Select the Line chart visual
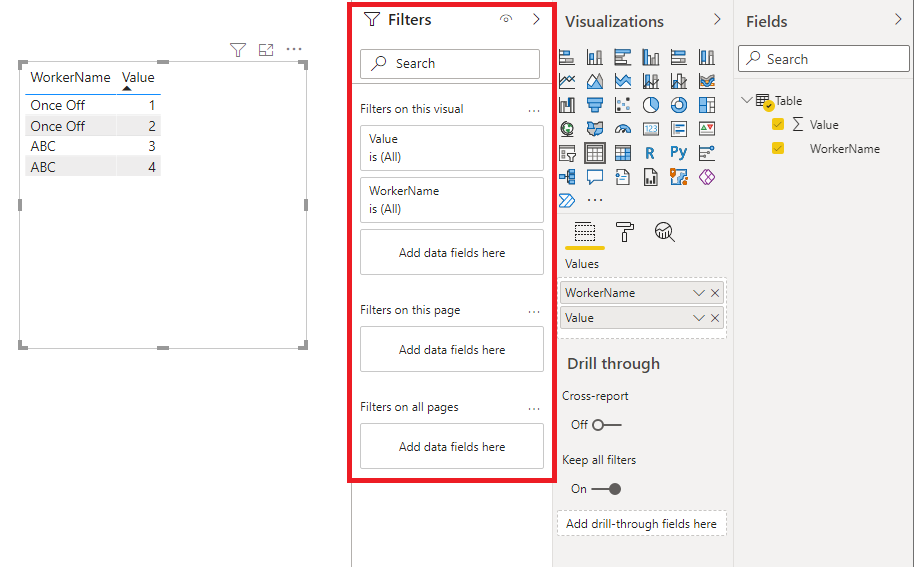The height and width of the screenshot is (567, 914). [x=567, y=81]
